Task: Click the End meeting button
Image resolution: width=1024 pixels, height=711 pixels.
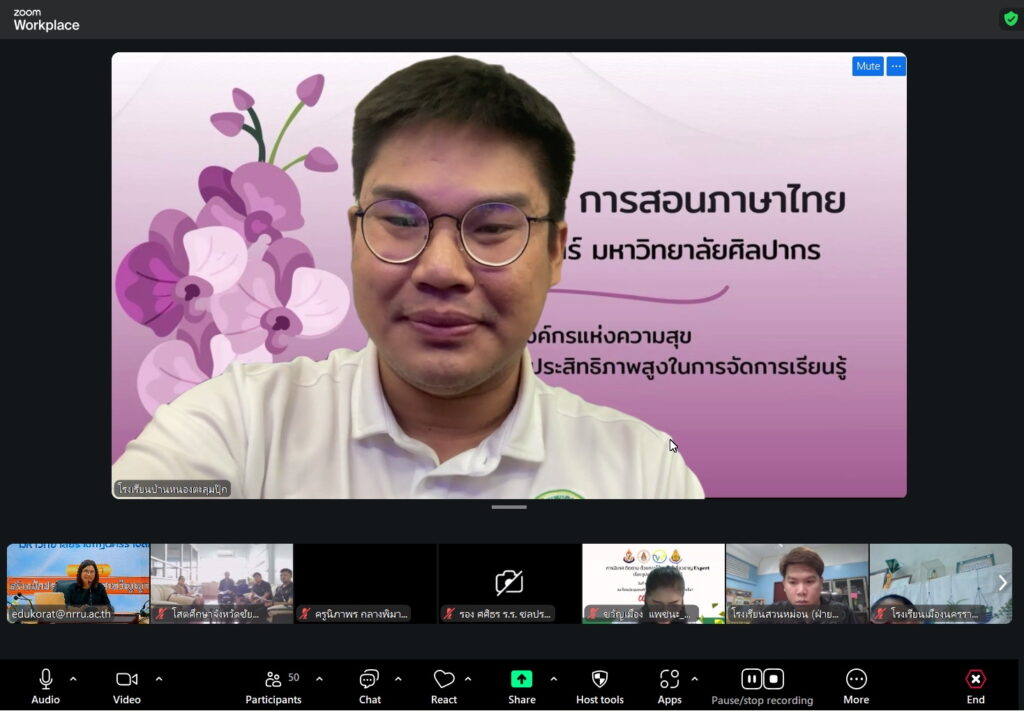Action: click(975, 680)
